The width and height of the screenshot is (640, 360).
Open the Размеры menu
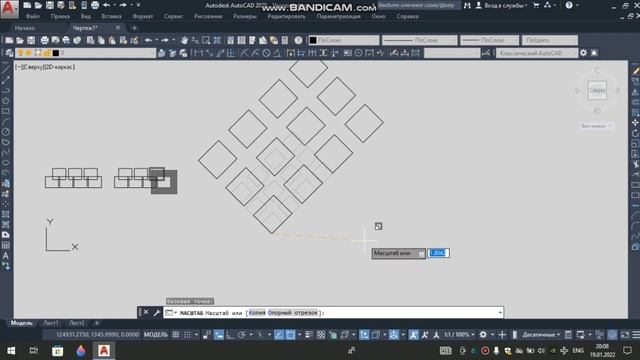pos(245,17)
